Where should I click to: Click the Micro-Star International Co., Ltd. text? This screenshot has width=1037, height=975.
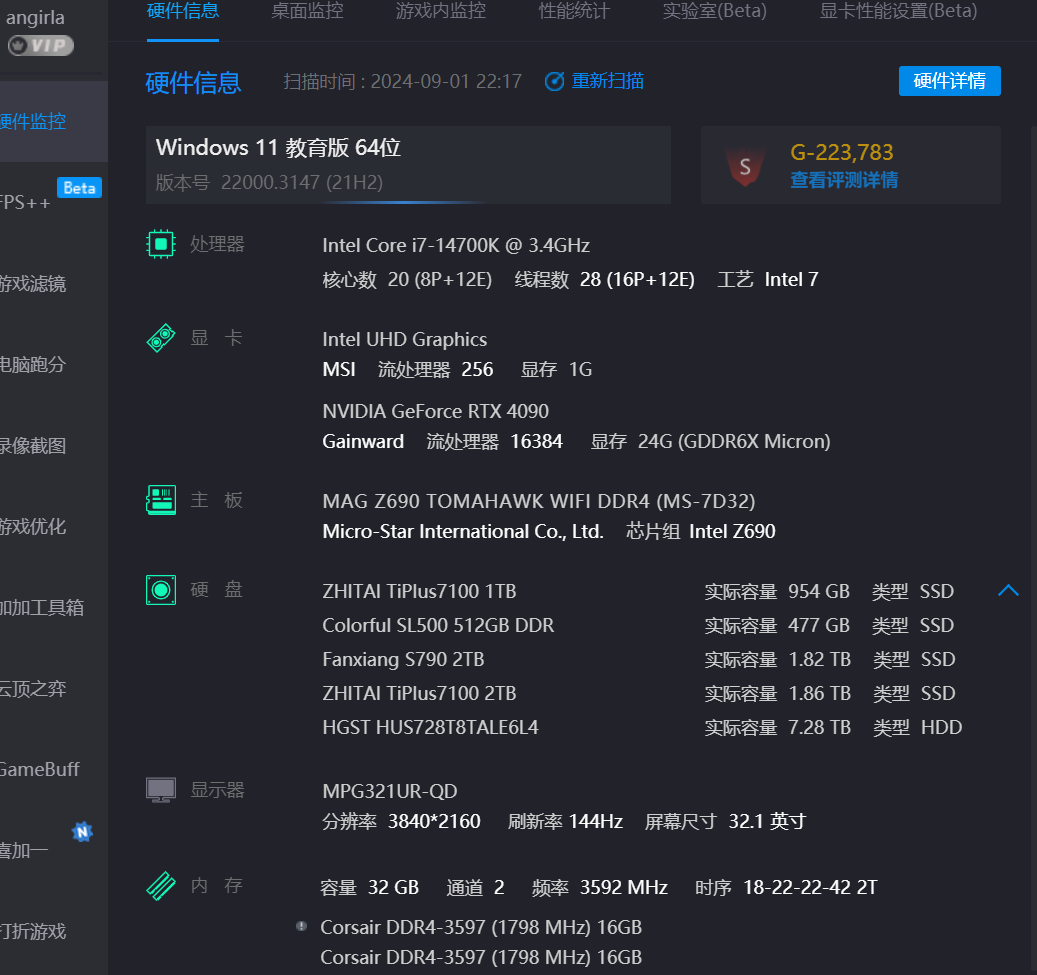tap(463, 531)
